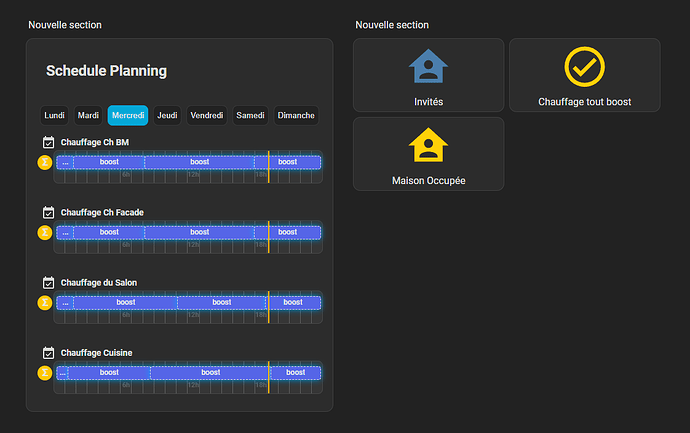690x433 pixels.
Task: Click the yellow hourglass icon on Chauffage Ch Facade row
Action: [x=44, y=232]
